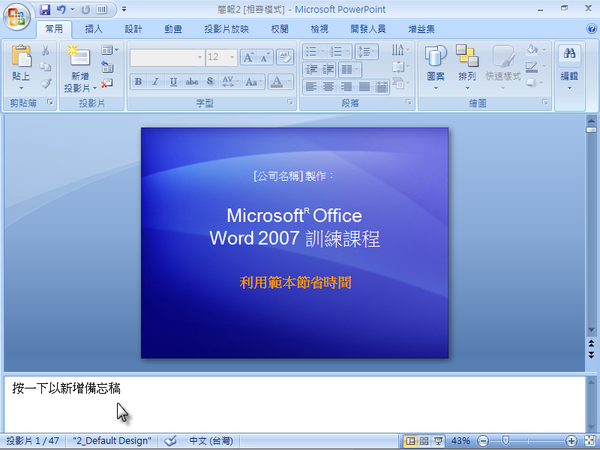Zoom out with minus button
This screenshot has height=450, width=600.
(x=483, y=441)
